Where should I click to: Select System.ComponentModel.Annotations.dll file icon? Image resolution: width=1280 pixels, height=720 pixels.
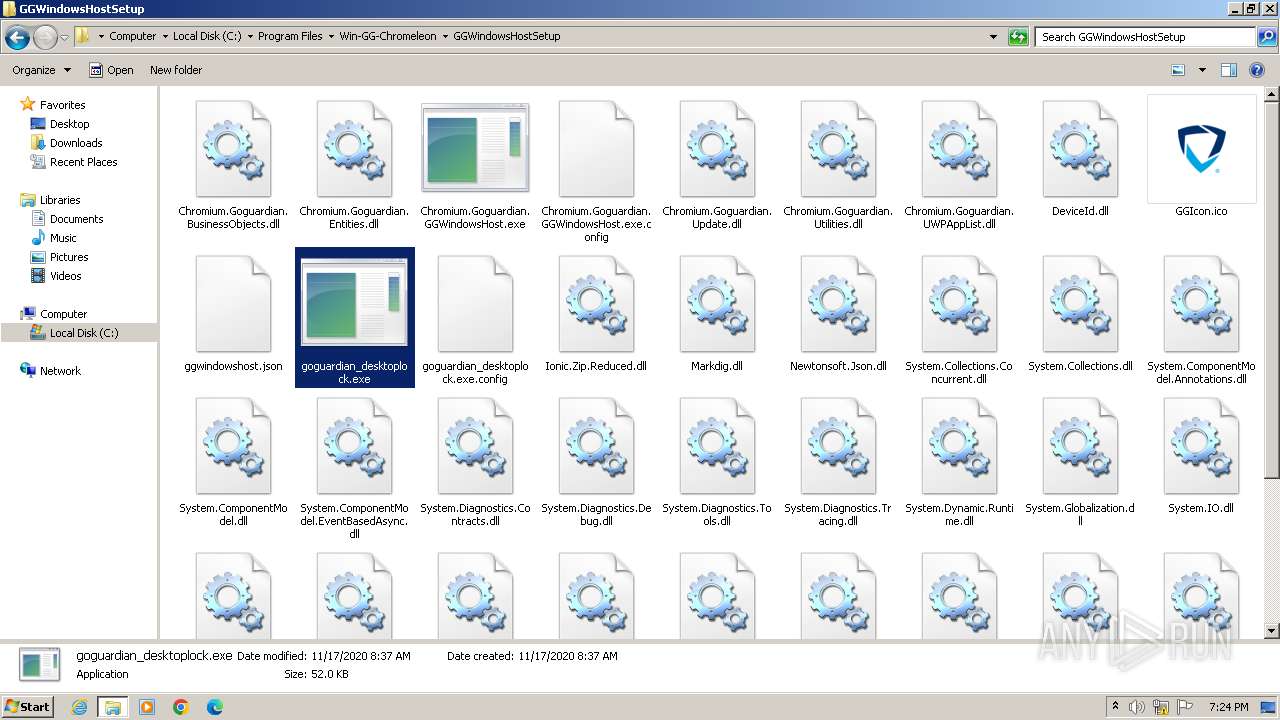(x=1201, y=303)
